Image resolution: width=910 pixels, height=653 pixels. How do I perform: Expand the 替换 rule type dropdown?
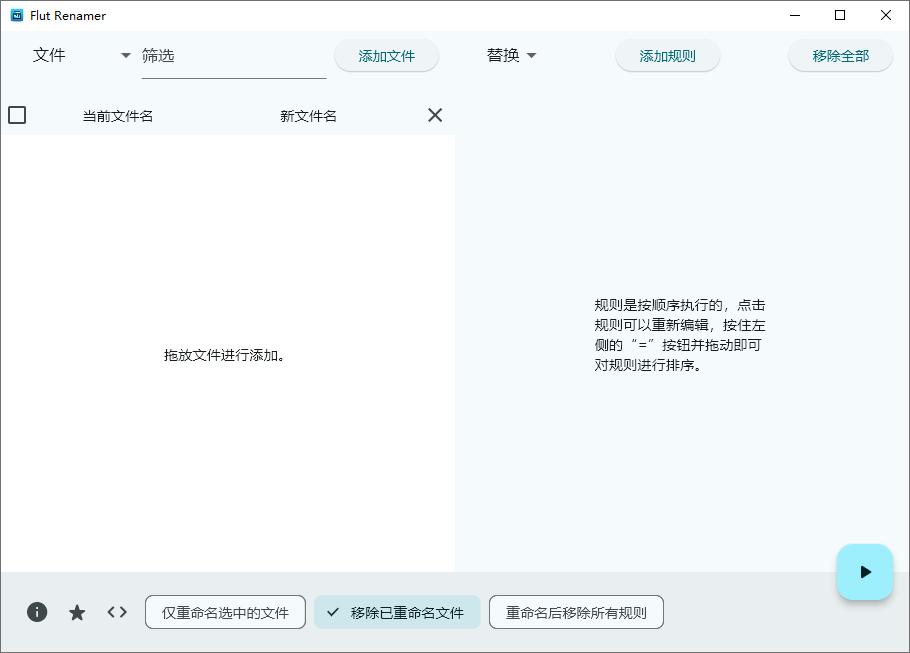(x=511, y=56)
